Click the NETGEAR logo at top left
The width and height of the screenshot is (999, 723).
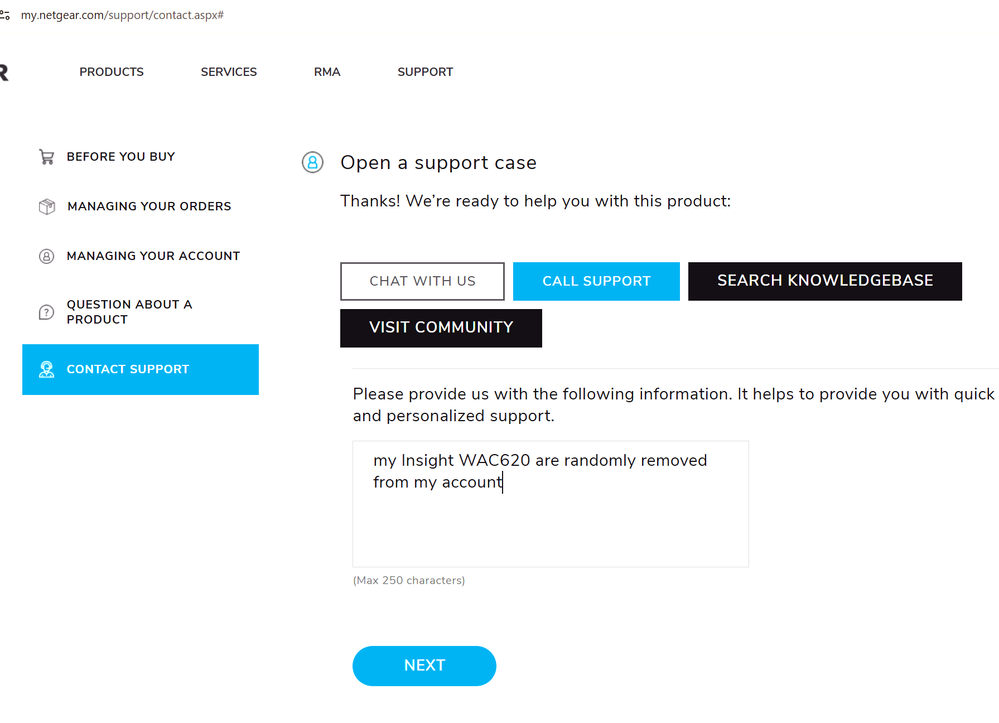tap(3, 73)
